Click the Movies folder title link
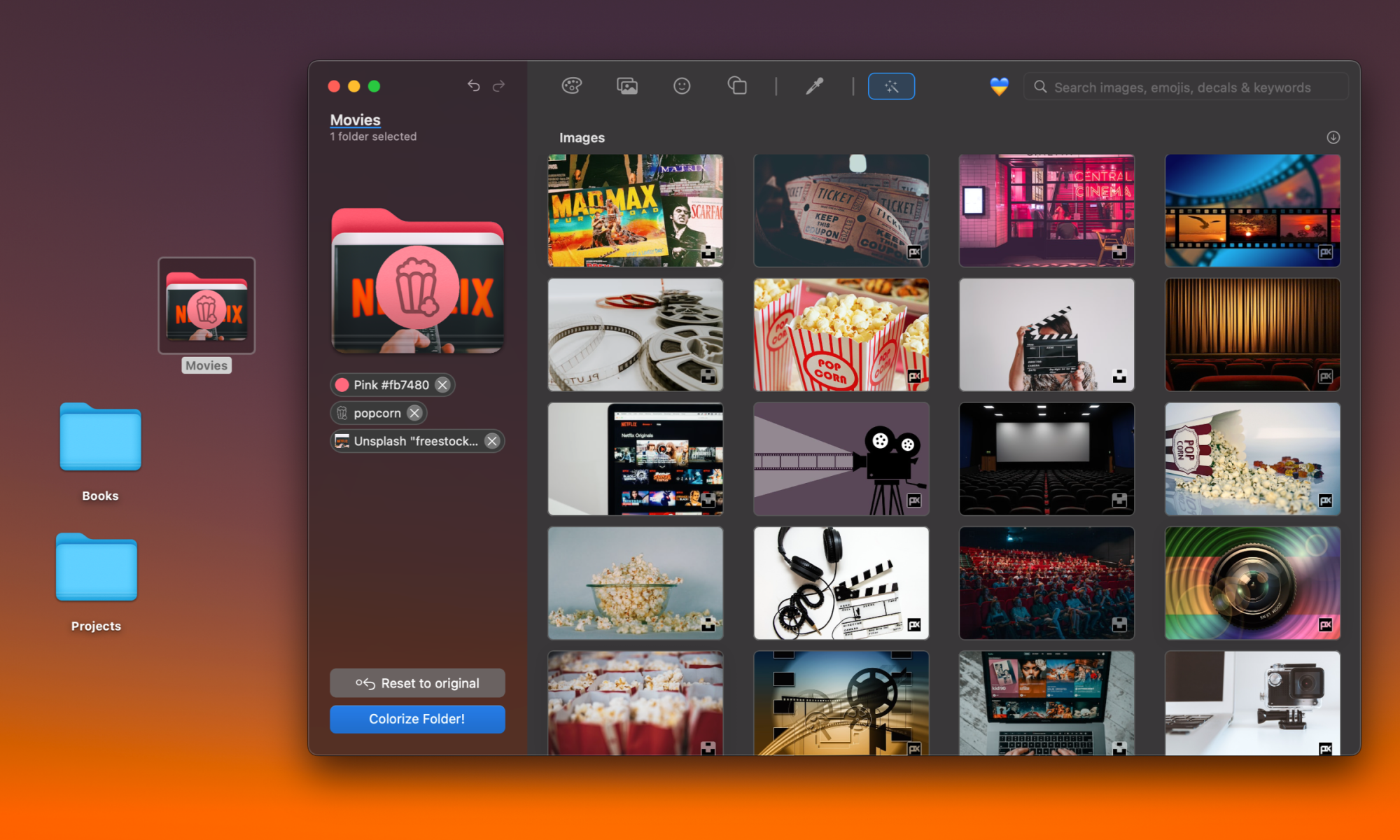The image size is (1400, 840). click(x=355, y=120)
